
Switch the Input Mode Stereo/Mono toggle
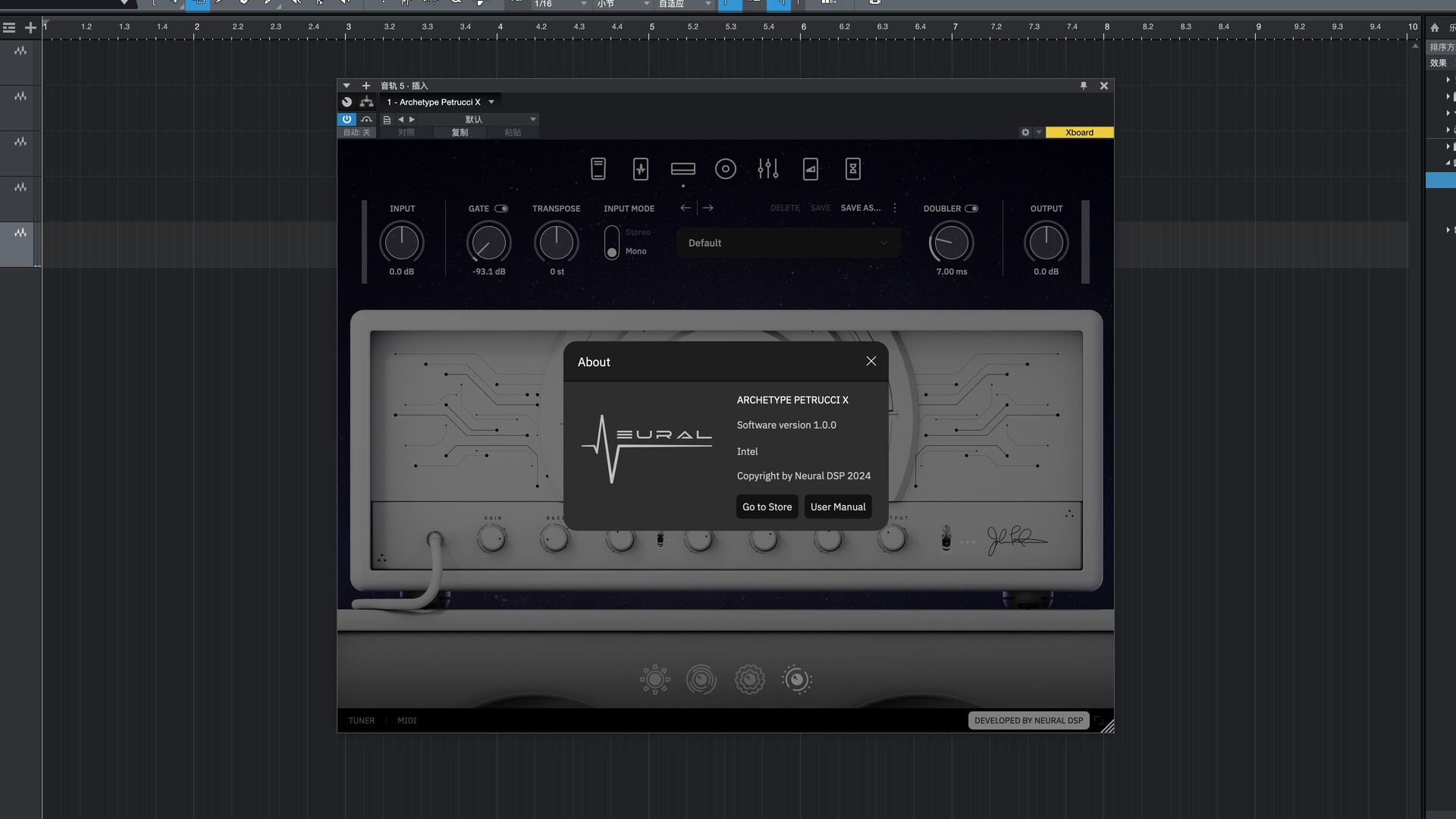[611, 243]
